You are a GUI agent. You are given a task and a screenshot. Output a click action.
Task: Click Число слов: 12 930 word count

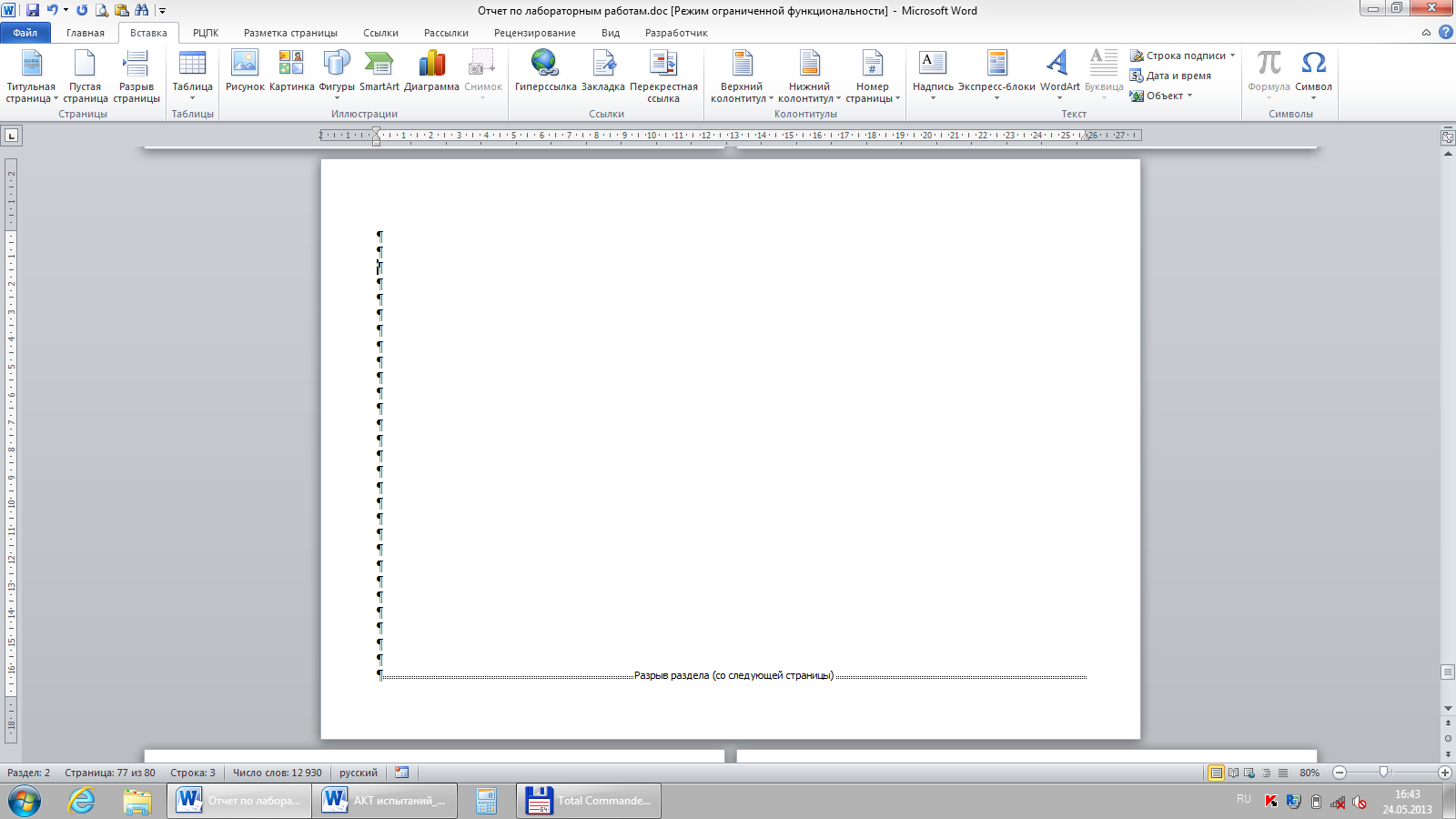tap(277, 773)
